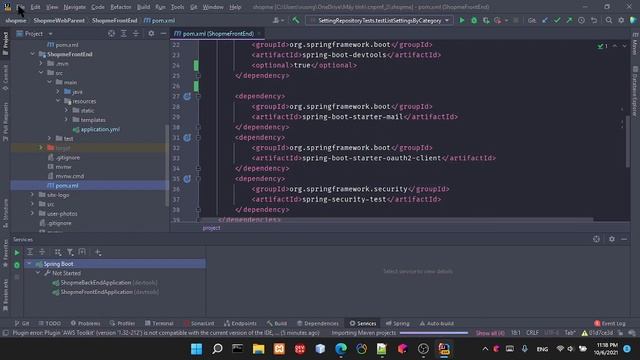This screenshot has height=360, width=640.
Task: Run service in Services panel
Action: (17, 253)
